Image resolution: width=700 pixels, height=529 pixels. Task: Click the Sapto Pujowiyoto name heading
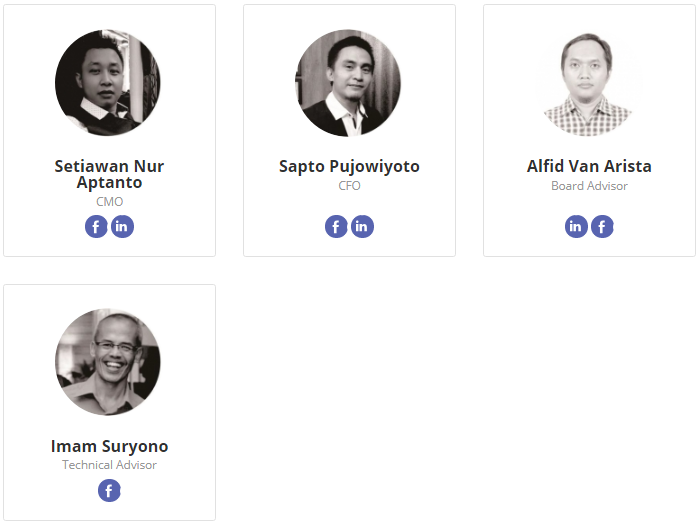(349, 166)
